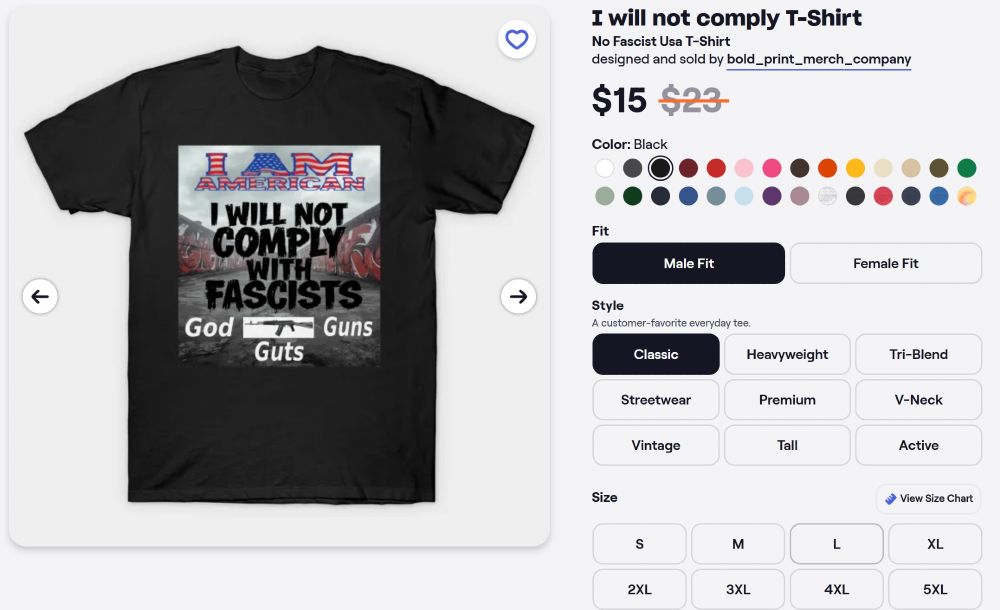Viewport: 1000px width, 610px height.
Task: Open bold_print_merch_company seller page
Action: pyautogui.click(x=819, y=59)
